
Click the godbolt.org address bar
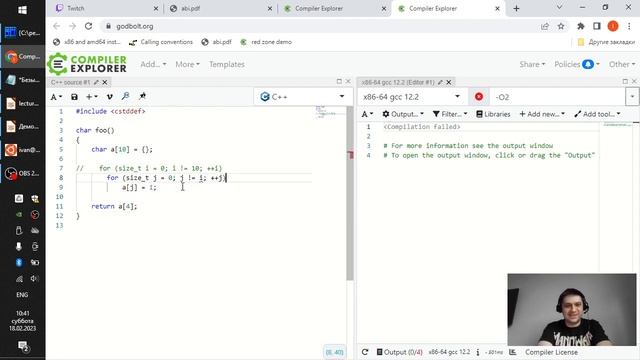318,26
